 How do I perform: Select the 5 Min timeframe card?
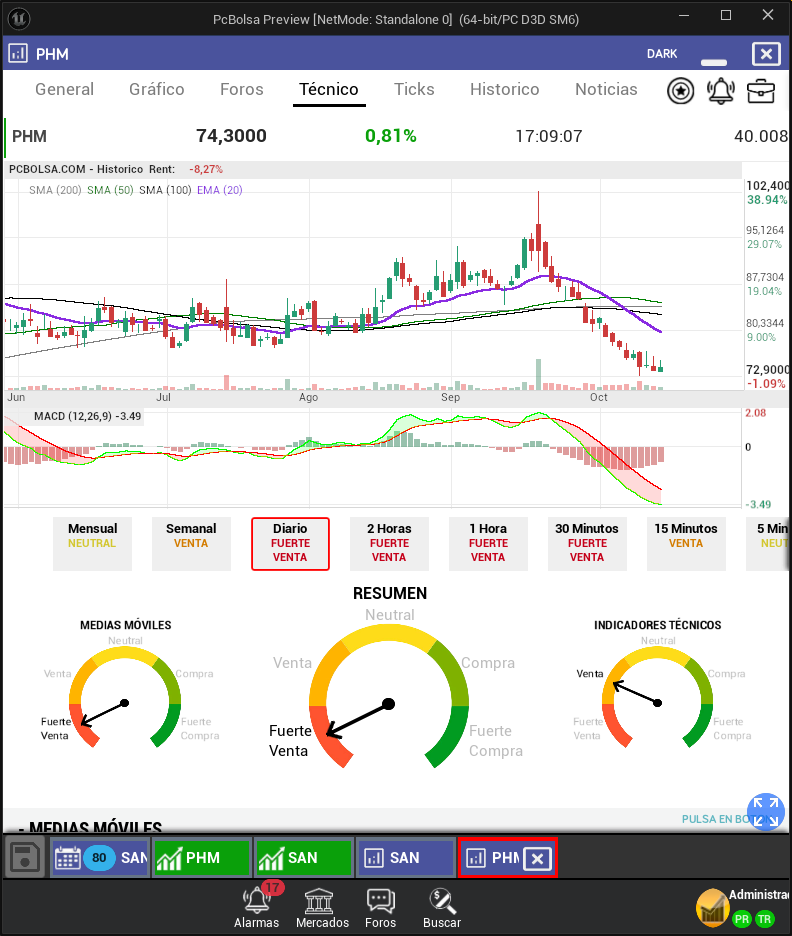click(x=768, y=543)
